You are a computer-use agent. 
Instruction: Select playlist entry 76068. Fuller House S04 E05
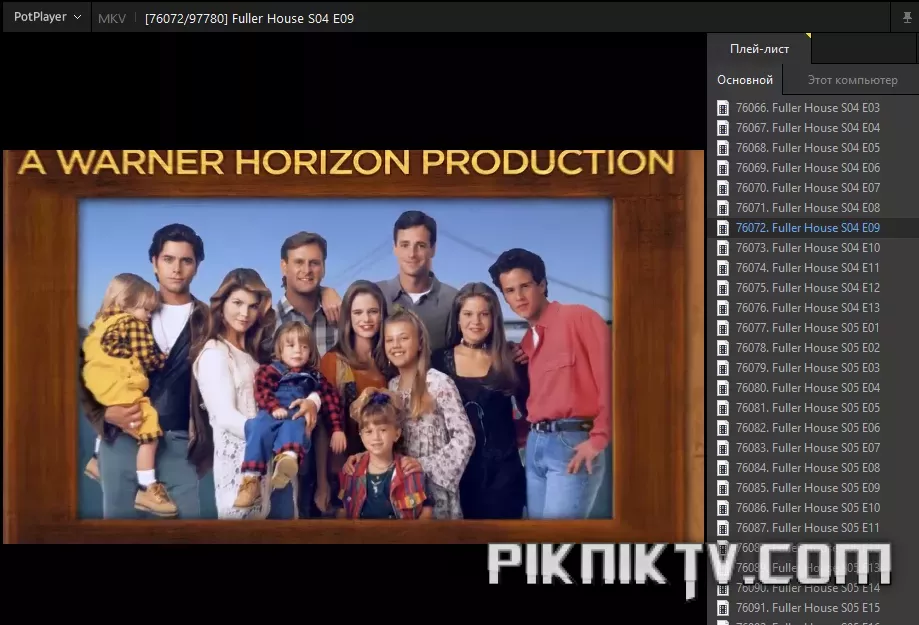tap(813, 148)
